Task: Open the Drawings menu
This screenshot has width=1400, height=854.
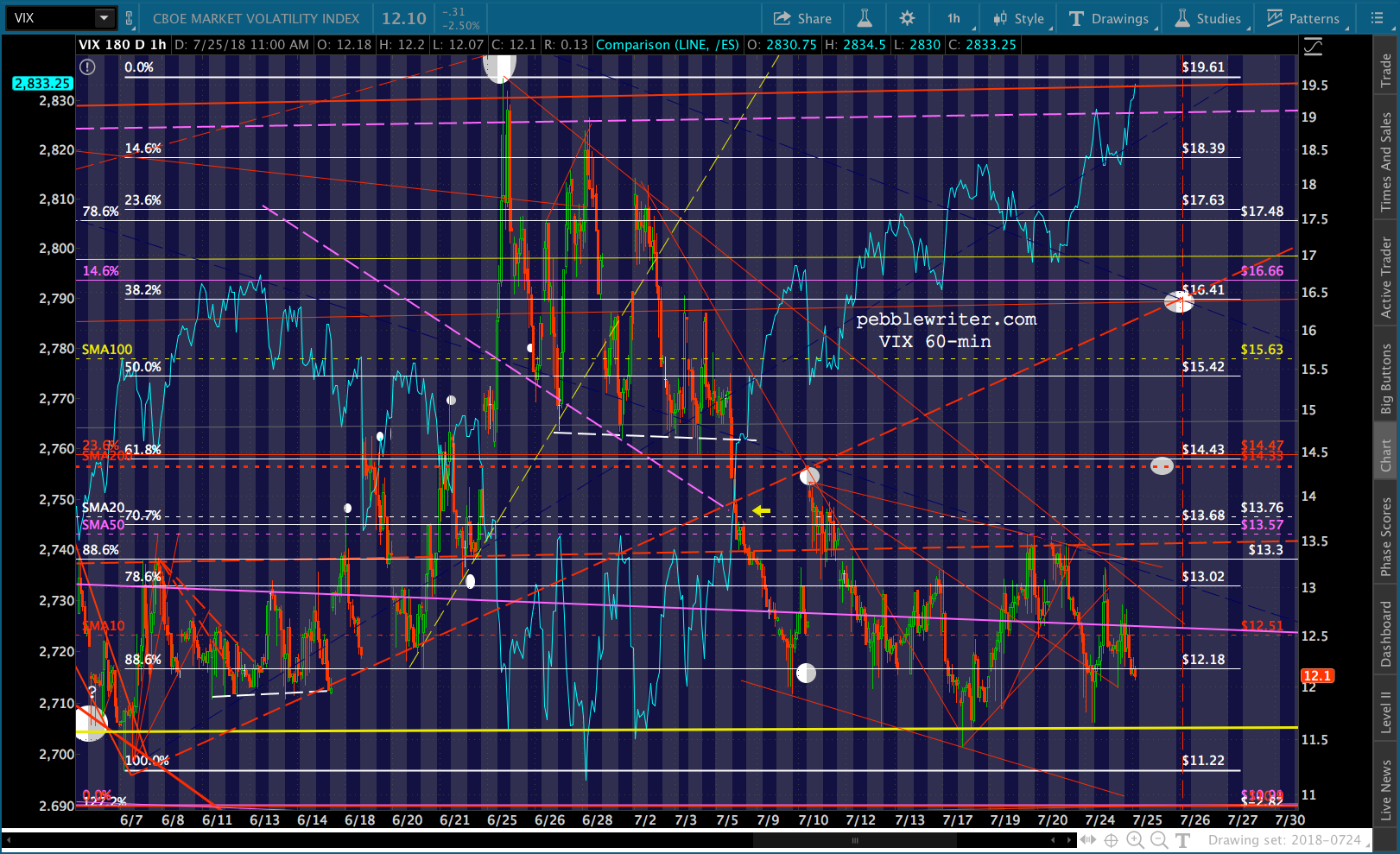Action: click(1109, 18)
